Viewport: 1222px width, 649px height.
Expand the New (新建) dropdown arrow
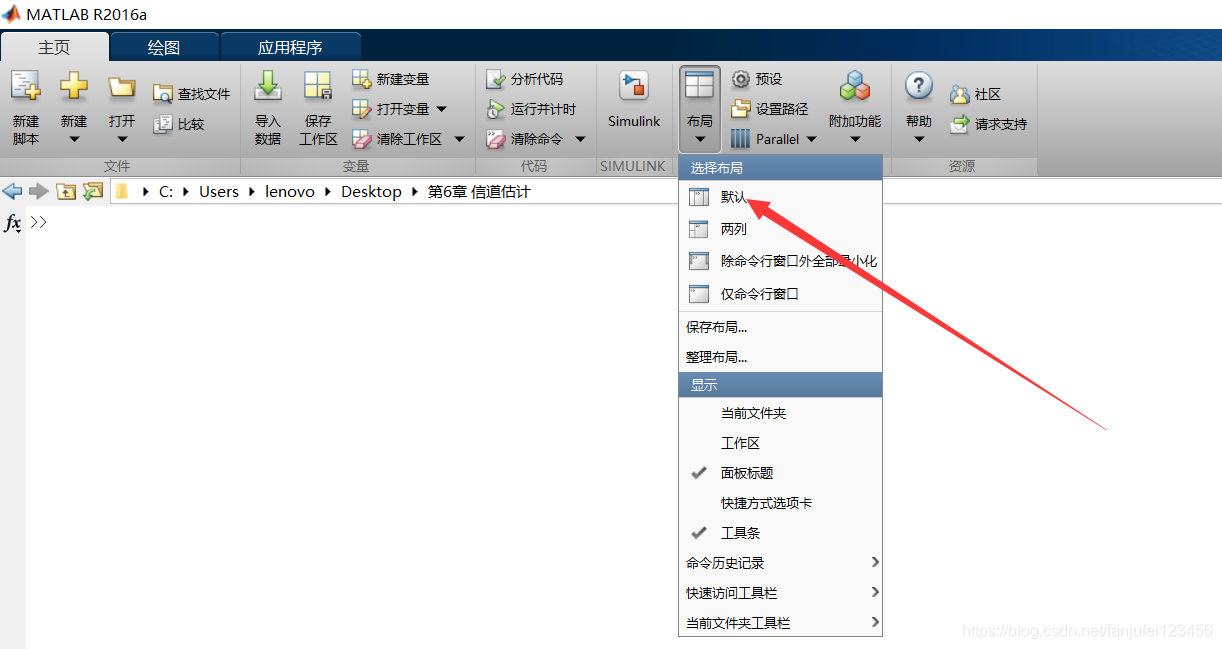click(x=74, y=140)
